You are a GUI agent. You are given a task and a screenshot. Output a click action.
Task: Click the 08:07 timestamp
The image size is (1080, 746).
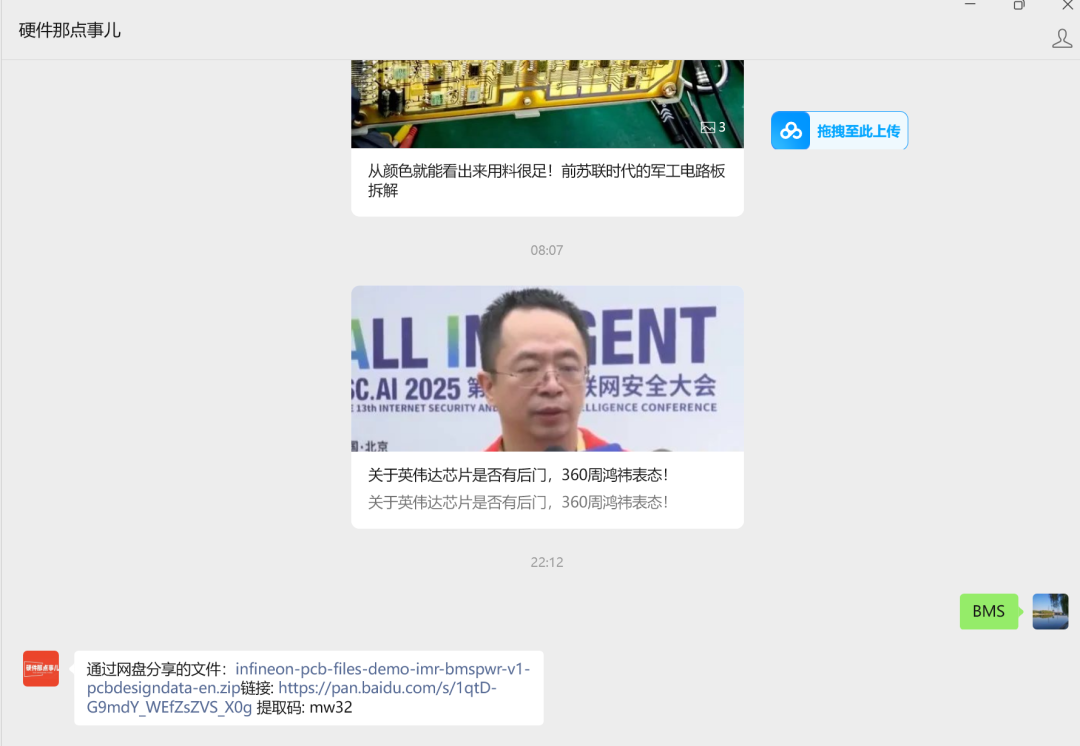547,250
